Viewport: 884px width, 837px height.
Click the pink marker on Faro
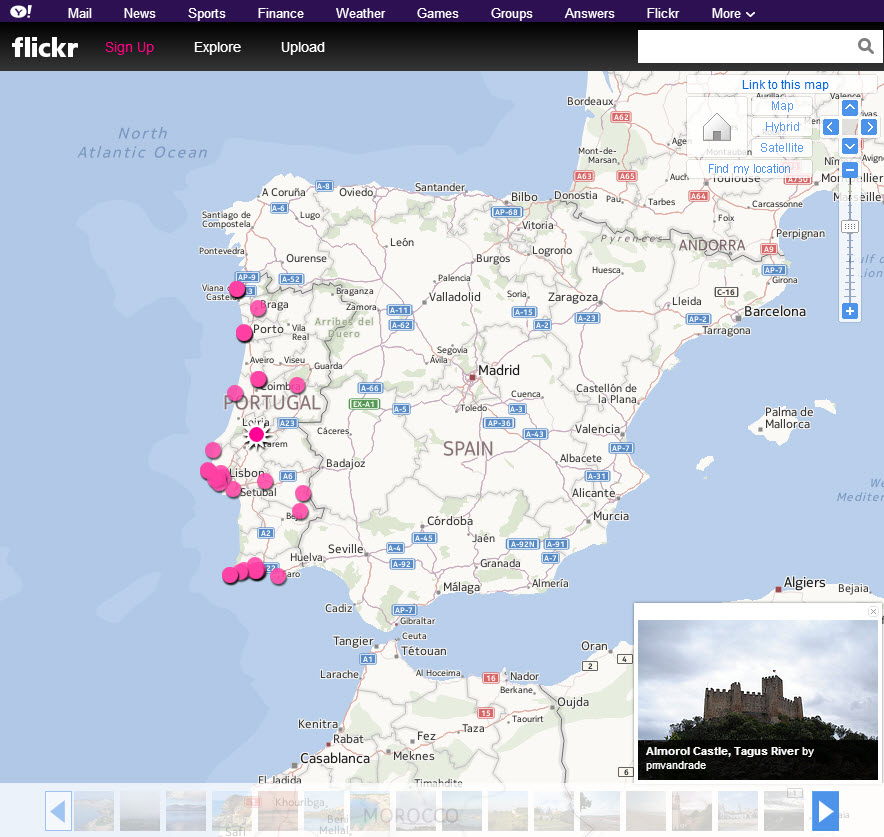[x=278, y=576]
